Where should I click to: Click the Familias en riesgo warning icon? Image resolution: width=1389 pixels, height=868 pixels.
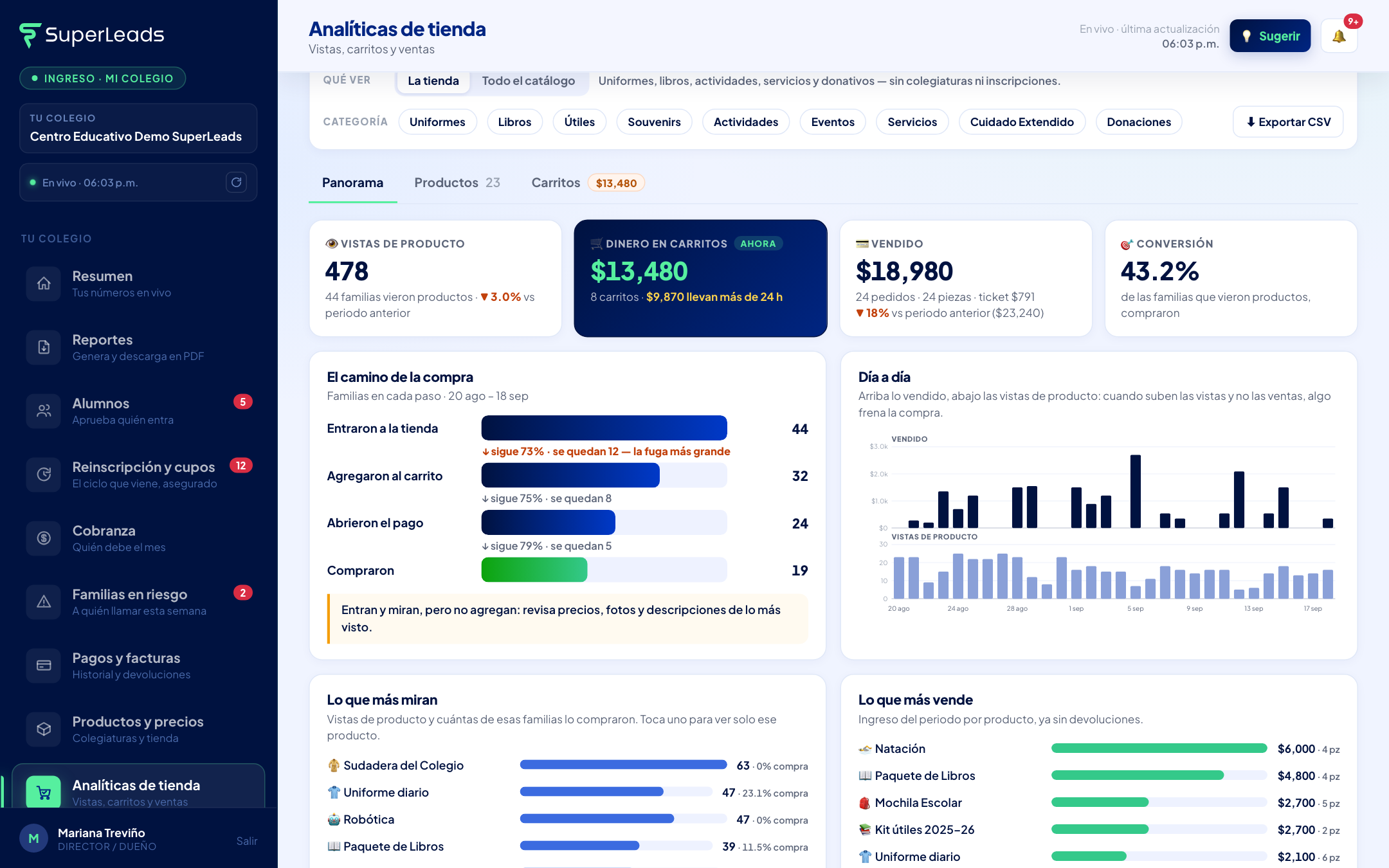tap(44, 602)
